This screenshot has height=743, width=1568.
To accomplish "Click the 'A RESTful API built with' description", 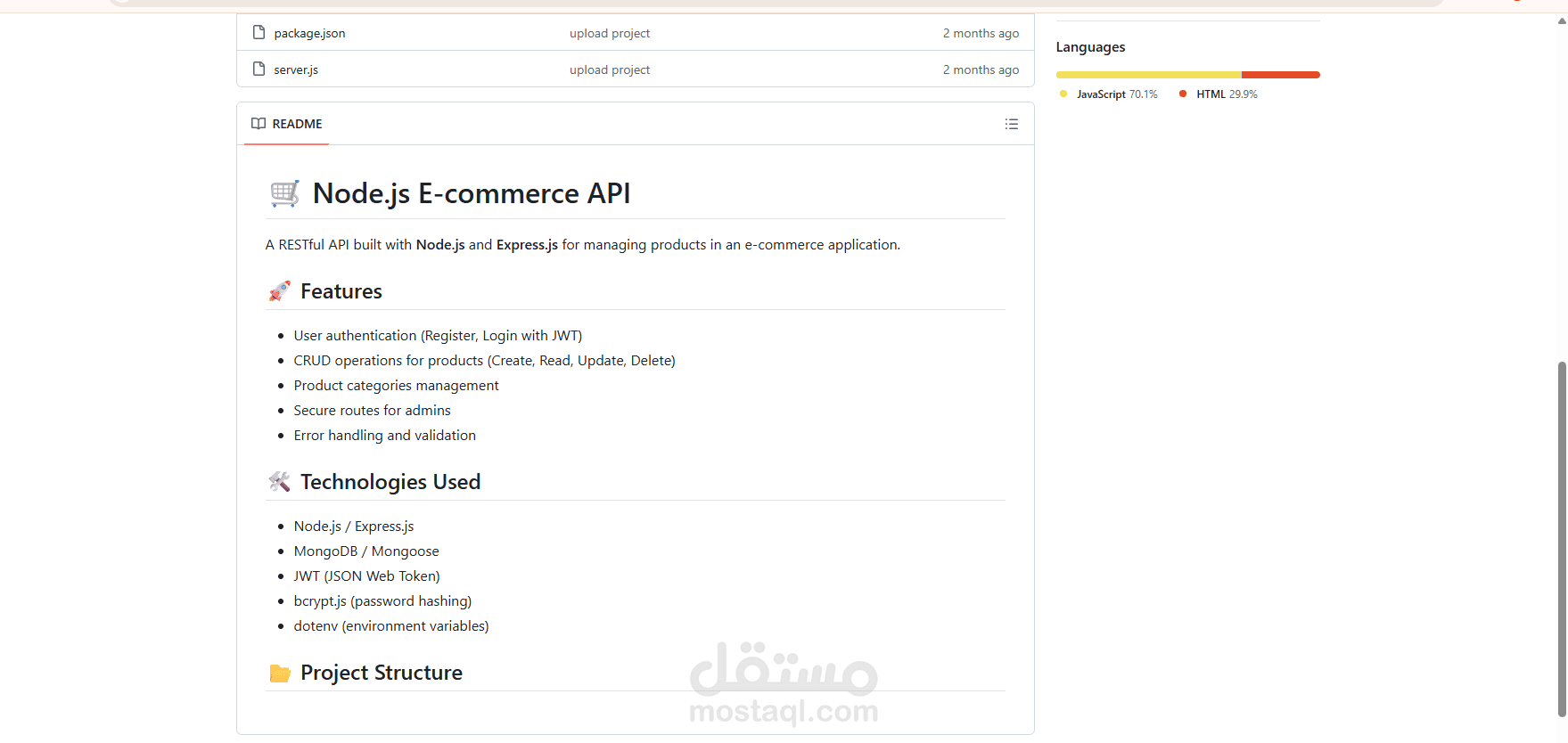I will click(583, 245).
